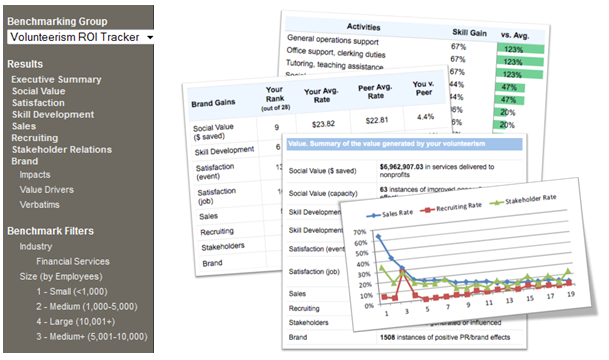Expand the Size (by Employees) filter
This screenshot has height=360, width=609.
(x=61, y=277)
